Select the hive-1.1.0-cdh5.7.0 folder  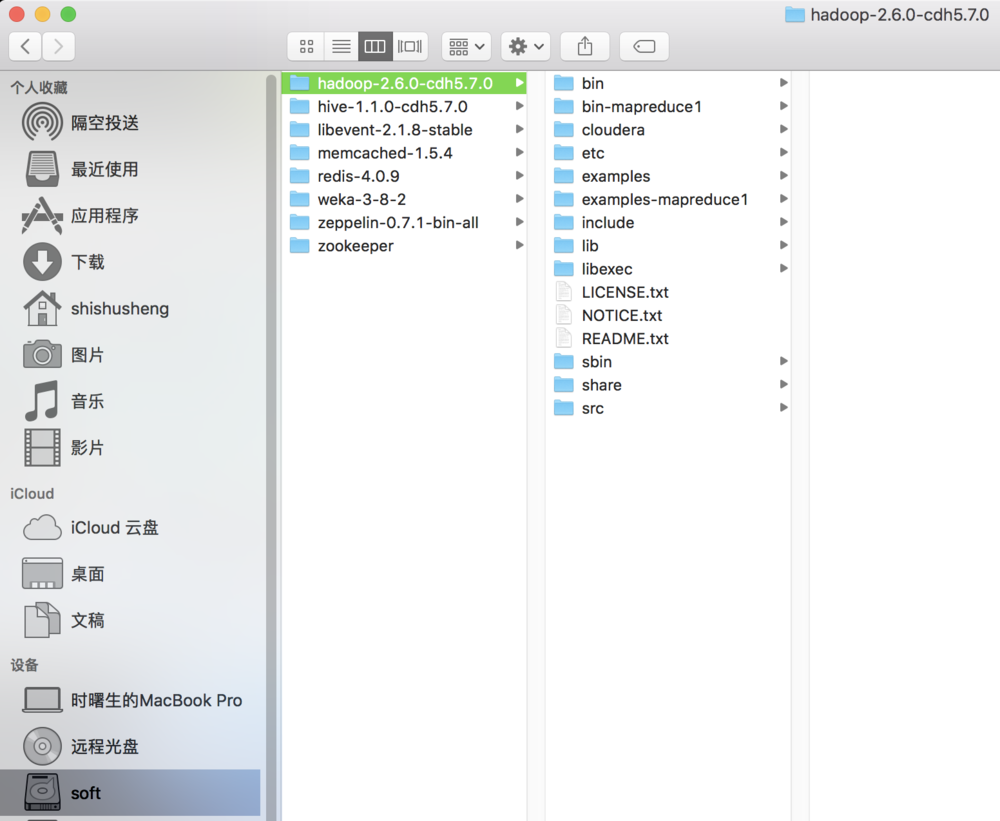pyautogui.click(x=404, y=107)
